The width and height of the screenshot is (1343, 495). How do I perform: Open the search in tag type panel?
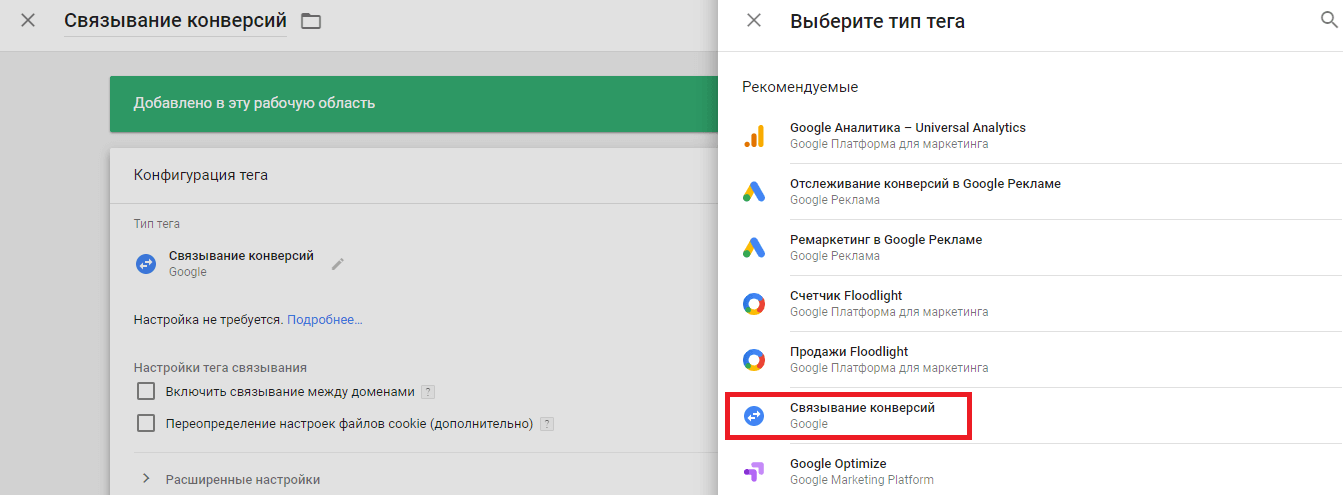pyautogui.click(x=1329, y=20)
